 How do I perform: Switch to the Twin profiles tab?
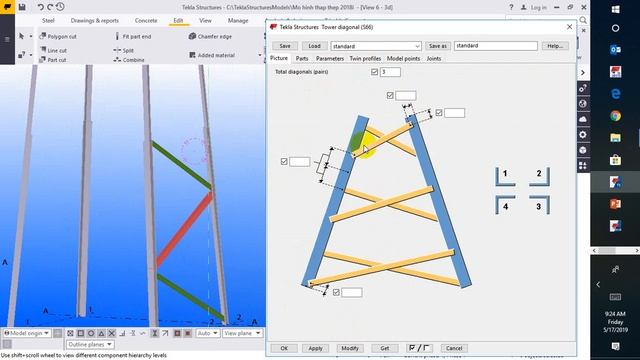365,58
